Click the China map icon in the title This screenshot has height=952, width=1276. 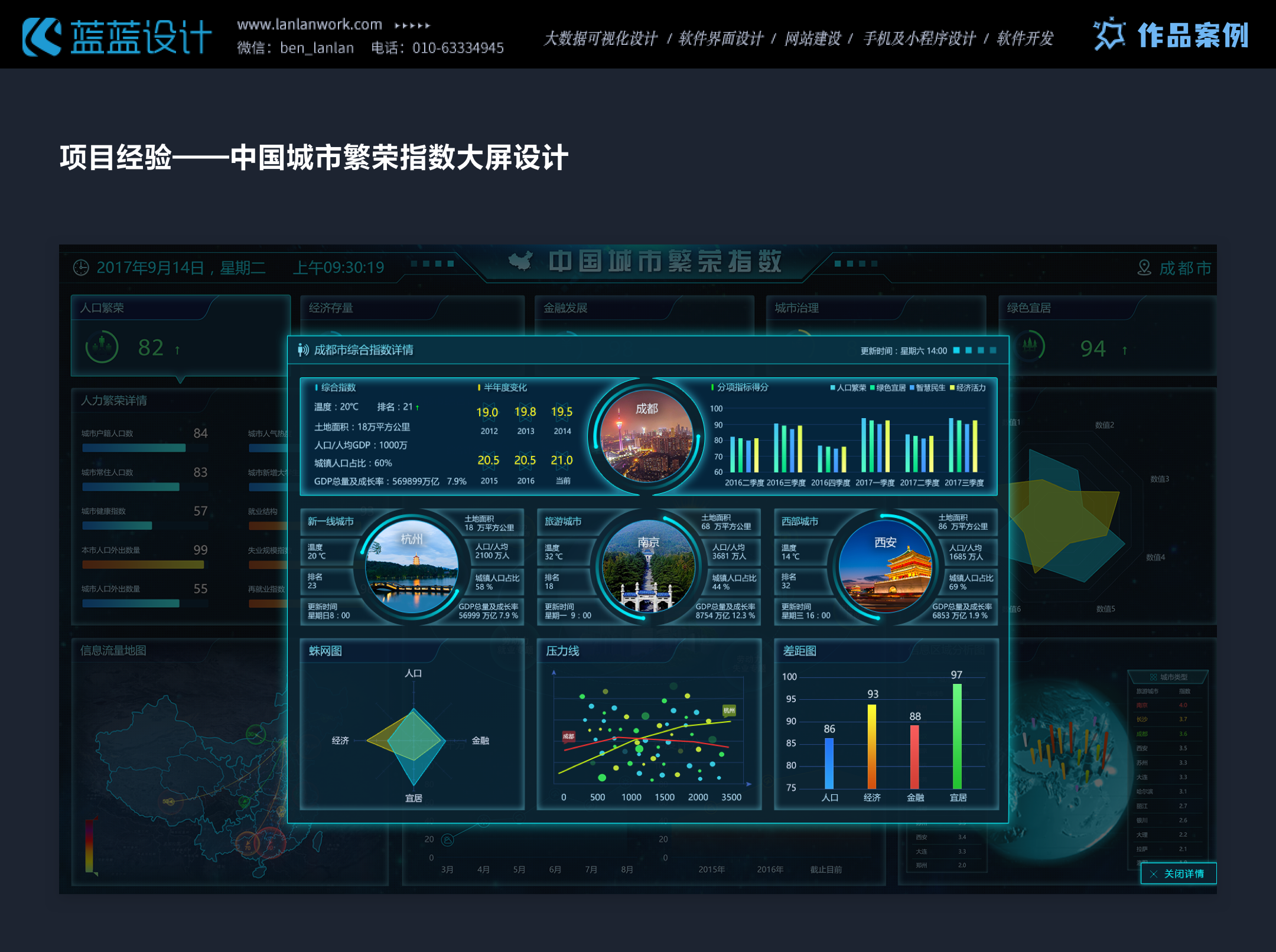click(x=520, y=260)
